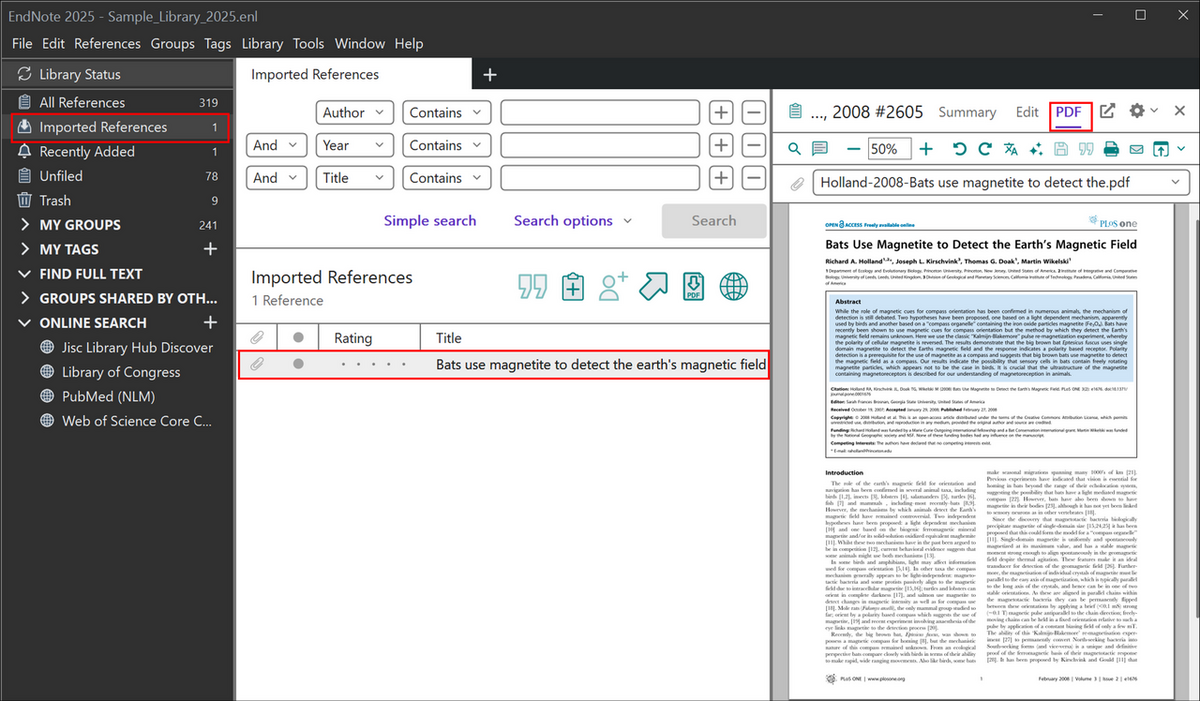This screenshot has width=1200, height=701.
Task: Rotate the PDF counterclockwise
Action: coord(959,149)
